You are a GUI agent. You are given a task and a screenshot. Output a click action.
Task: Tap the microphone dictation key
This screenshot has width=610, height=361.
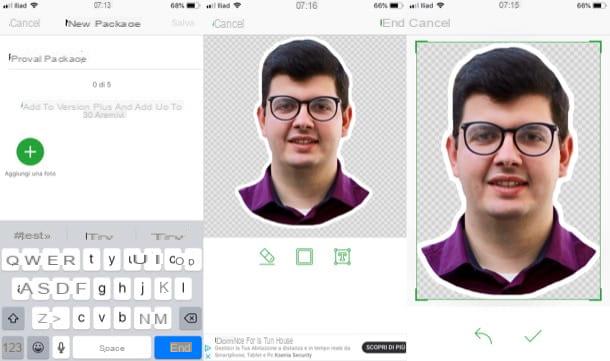coord(61,347)
